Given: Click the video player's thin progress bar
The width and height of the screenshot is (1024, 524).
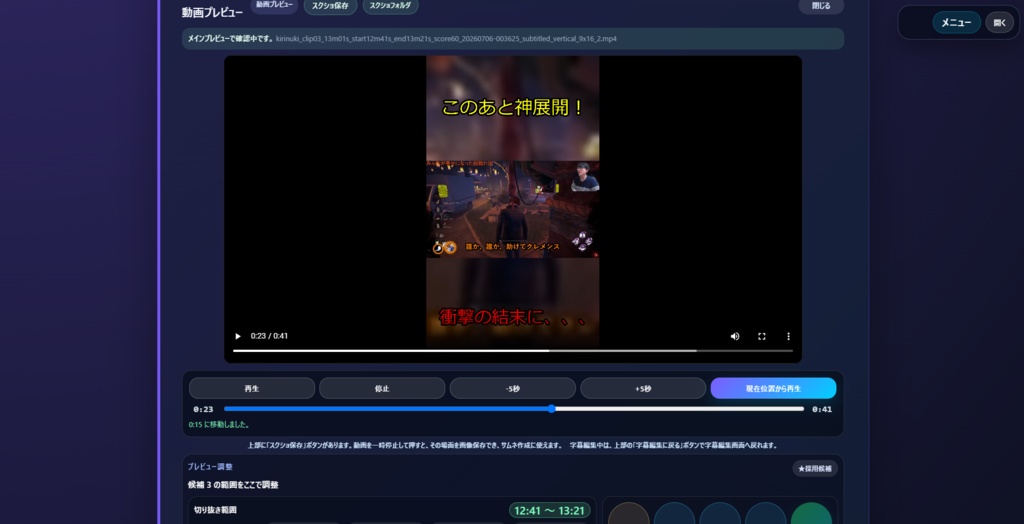Looking at the screenshot, I should pos(513,351).
